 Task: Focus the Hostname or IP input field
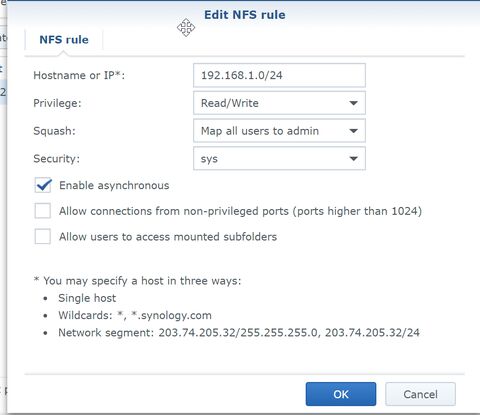point(279,75)
